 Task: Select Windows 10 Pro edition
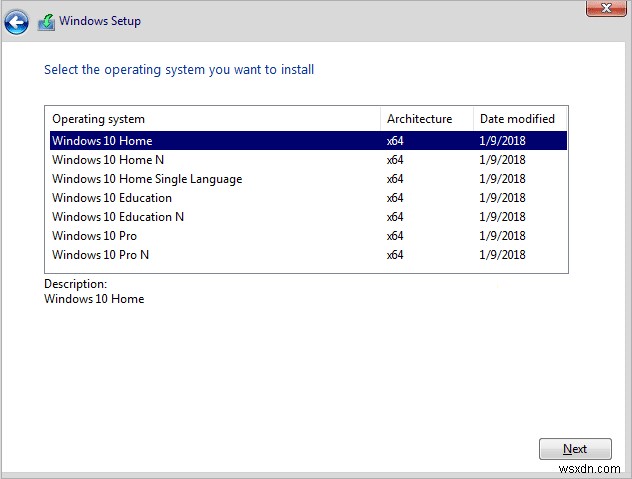95,236
